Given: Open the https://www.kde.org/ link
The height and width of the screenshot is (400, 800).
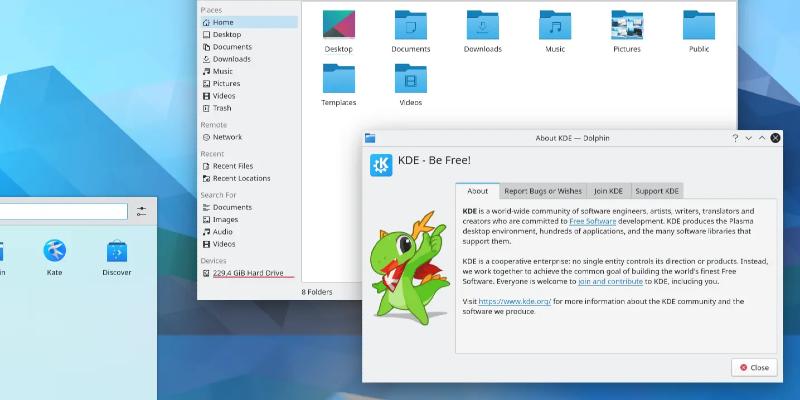Looking at the screenshot, I should (514, 301).
